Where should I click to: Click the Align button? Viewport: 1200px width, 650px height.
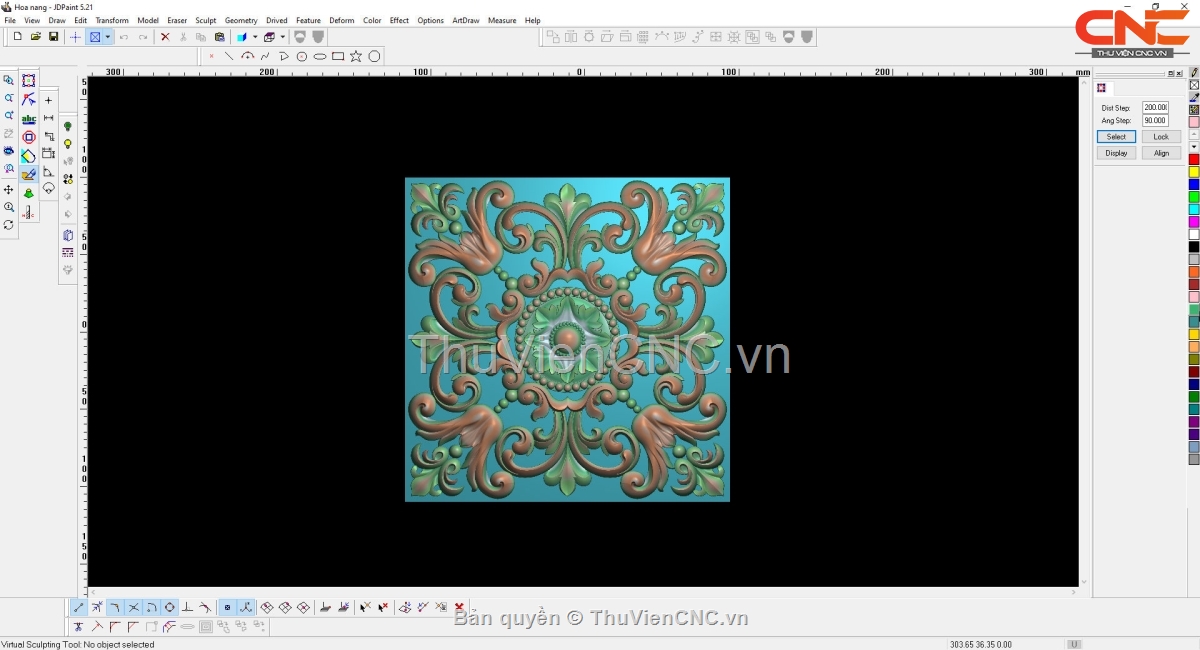point(1161,153)
